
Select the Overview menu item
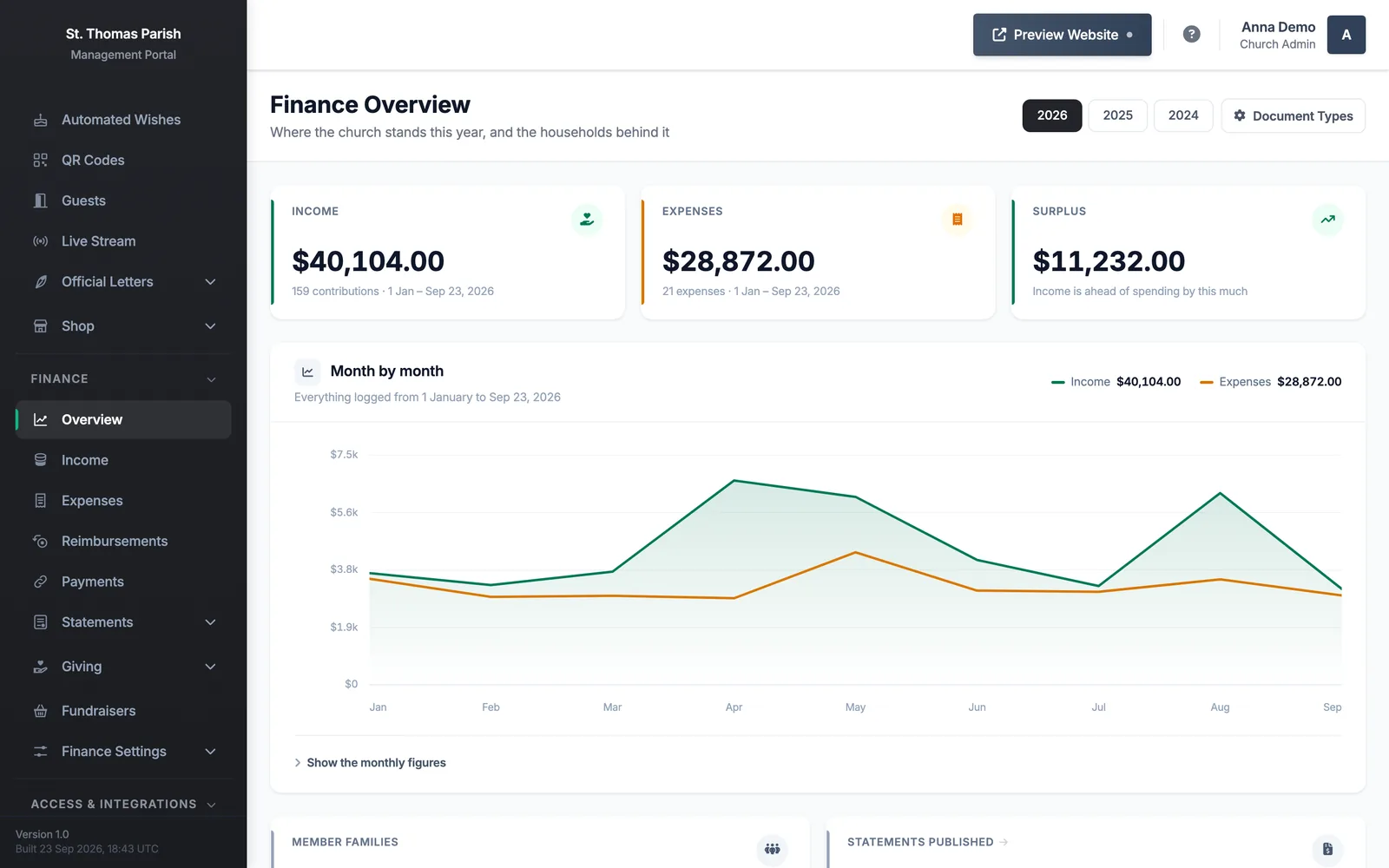(x=123, y=419)
